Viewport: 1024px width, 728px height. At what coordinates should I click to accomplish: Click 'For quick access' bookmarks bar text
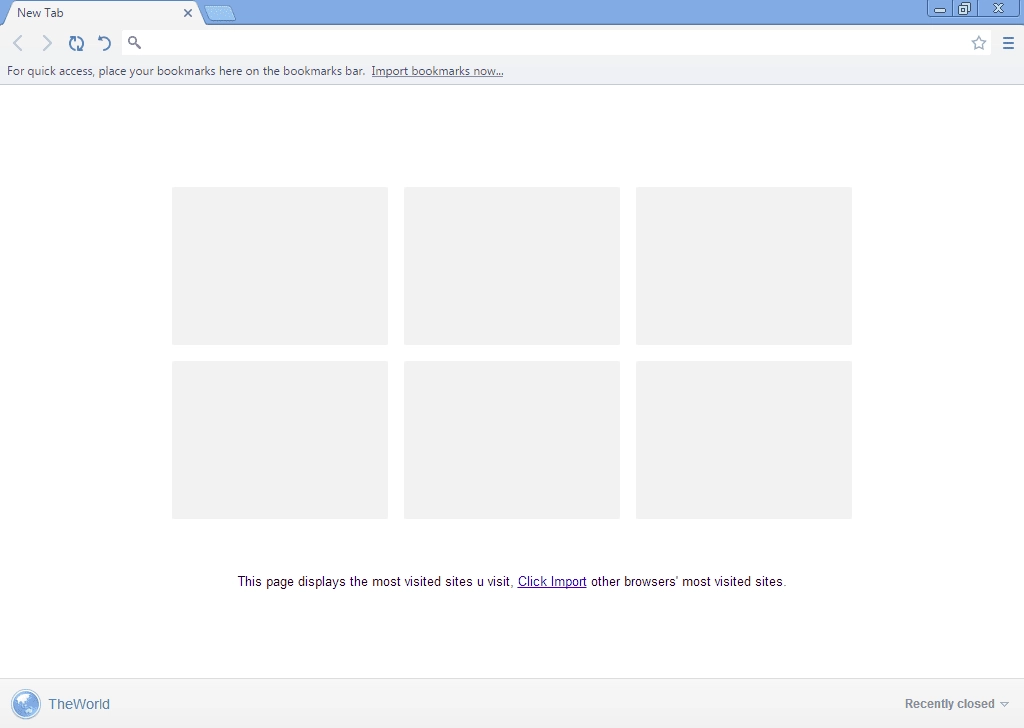coord(185,71)
